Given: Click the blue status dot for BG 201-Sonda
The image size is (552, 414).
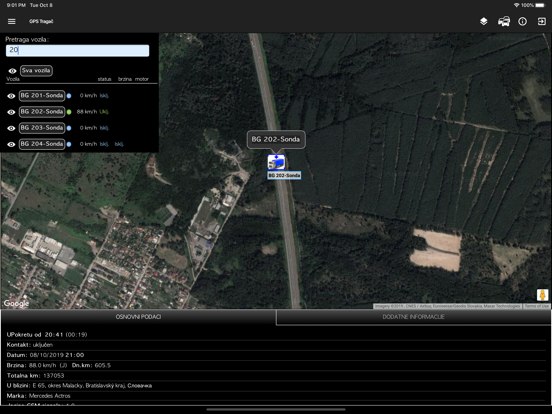Looking at the screenshot, I should tap(69, 96).
